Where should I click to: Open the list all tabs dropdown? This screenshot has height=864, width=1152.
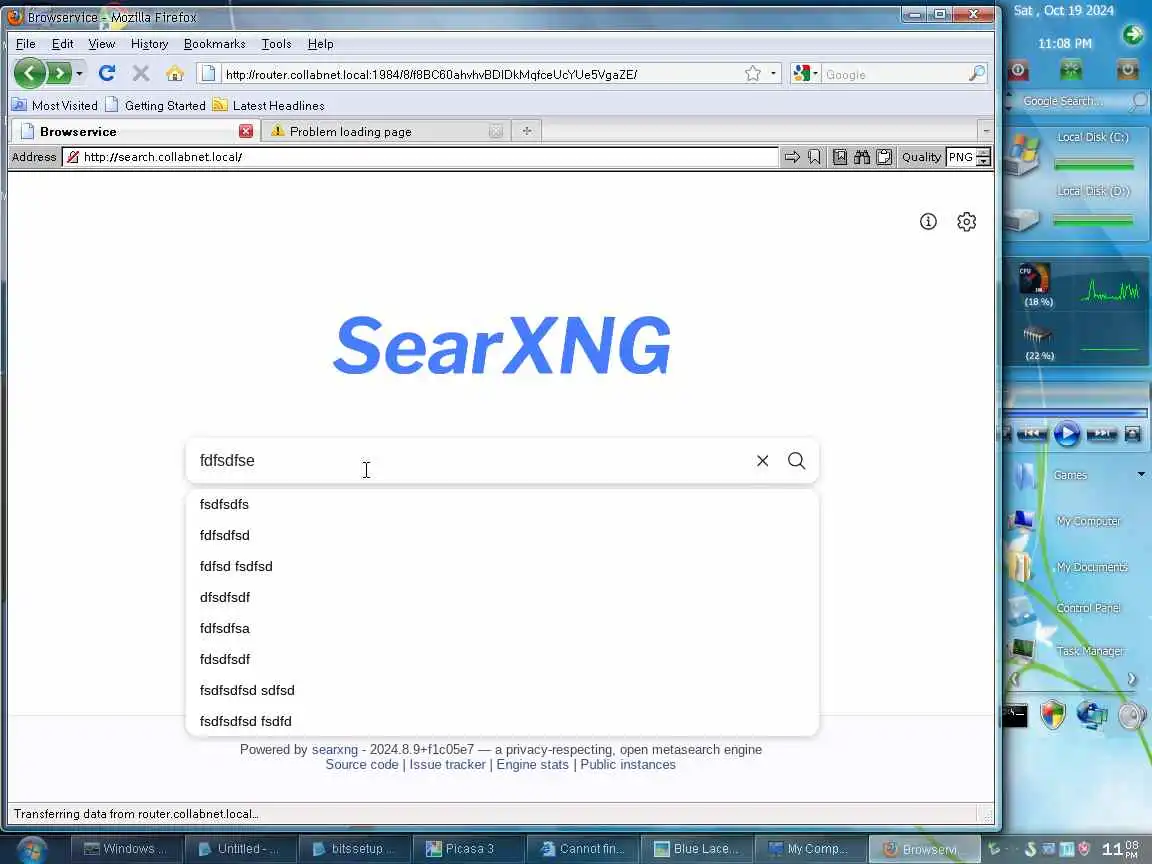986,131
